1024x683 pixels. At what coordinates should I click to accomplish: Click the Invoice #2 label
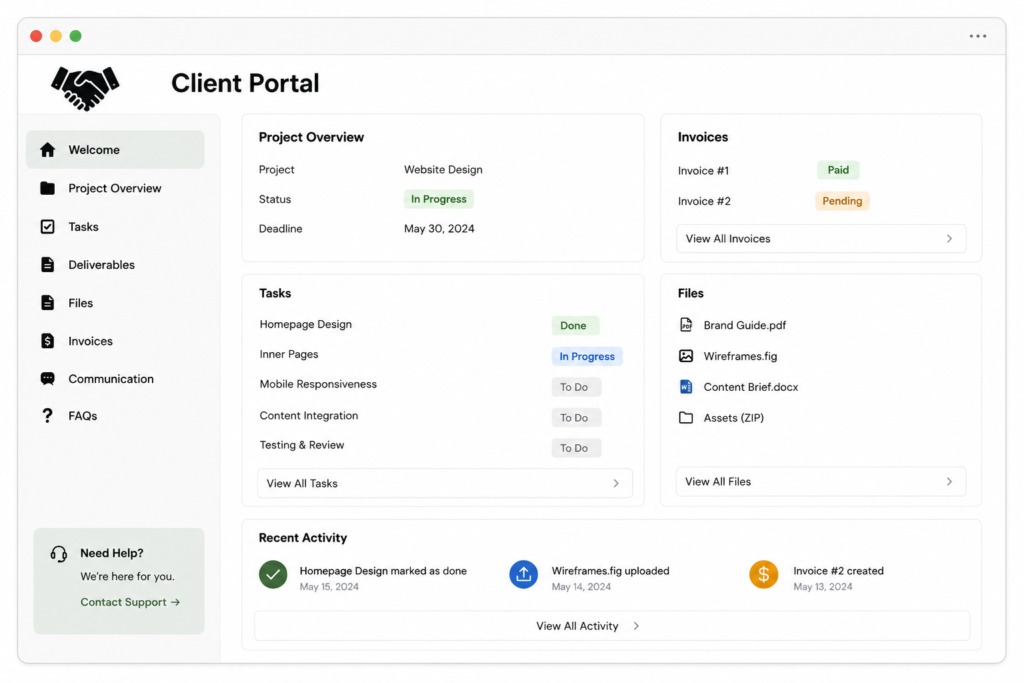[704, 201]
